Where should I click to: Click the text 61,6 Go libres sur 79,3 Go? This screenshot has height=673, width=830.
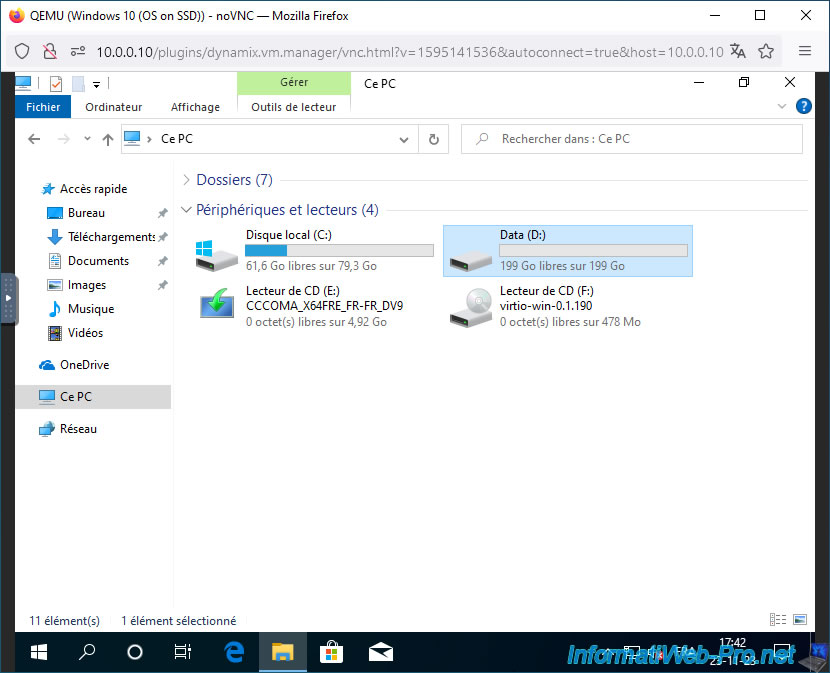[x=311, y=266]
